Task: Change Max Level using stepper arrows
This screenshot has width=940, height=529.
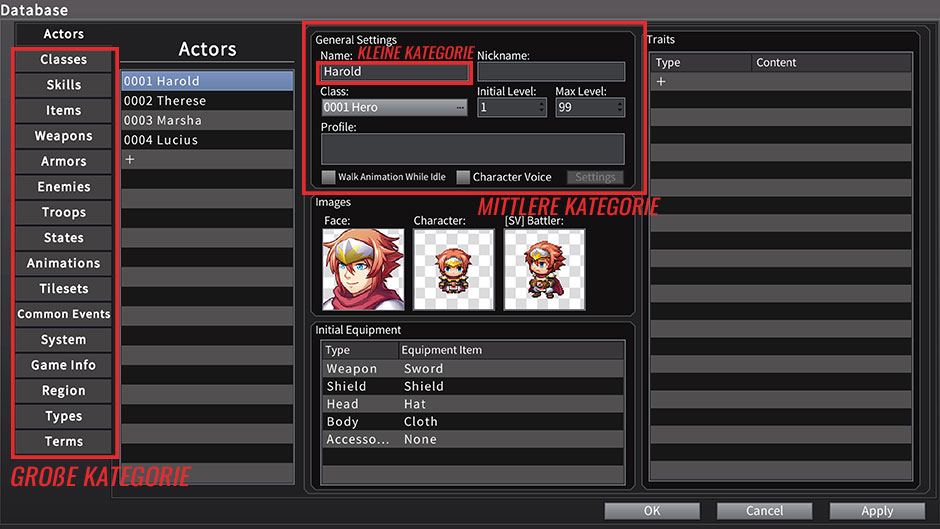Action: pyautogui.click(x=619, y=107)
